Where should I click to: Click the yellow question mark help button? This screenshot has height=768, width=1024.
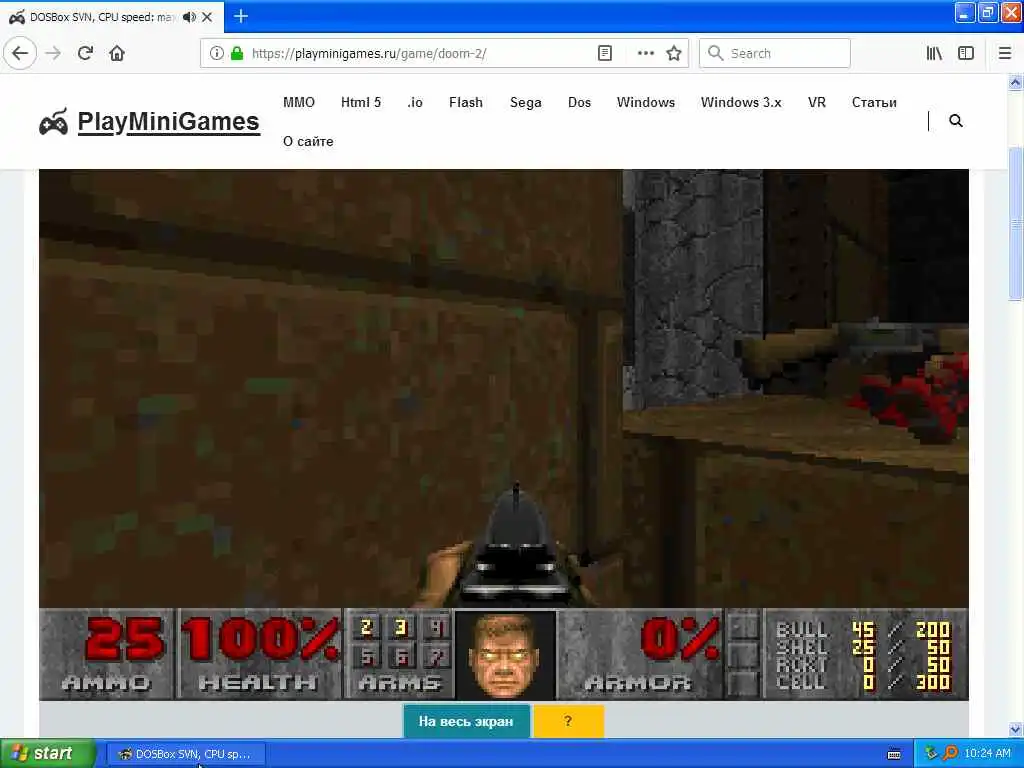pyautogui.click(x=568, y=721)
